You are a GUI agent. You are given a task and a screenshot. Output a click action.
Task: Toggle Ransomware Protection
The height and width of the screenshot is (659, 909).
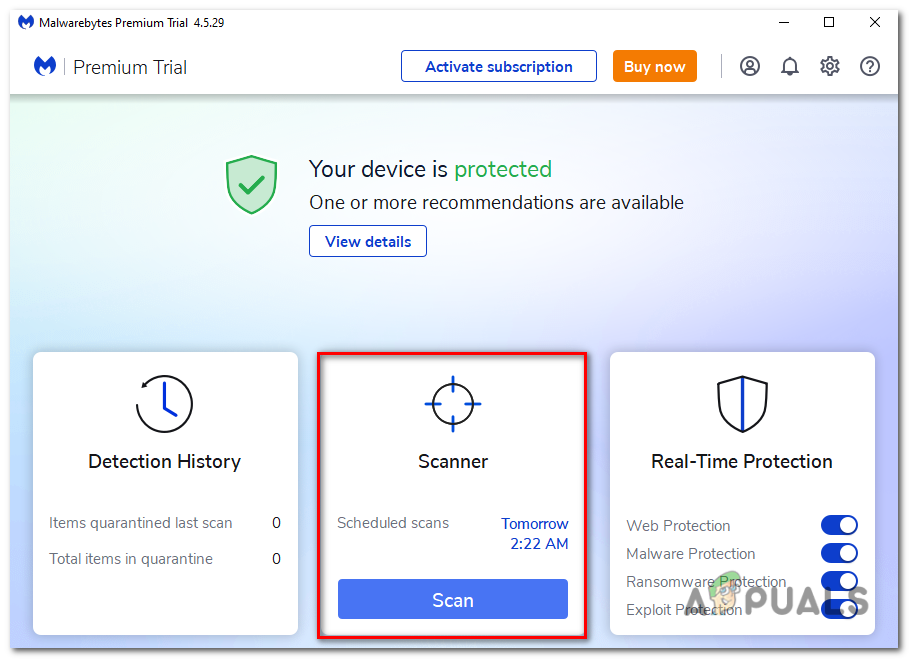pos(839,581)
